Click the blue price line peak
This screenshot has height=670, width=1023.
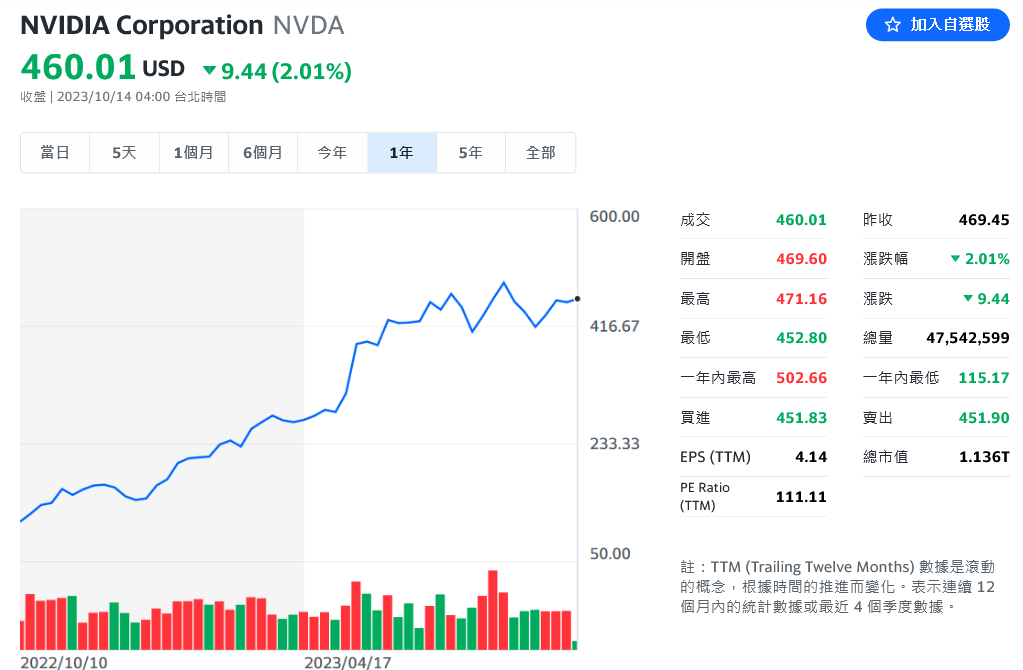pyautogui.click(x=504, y=282)
